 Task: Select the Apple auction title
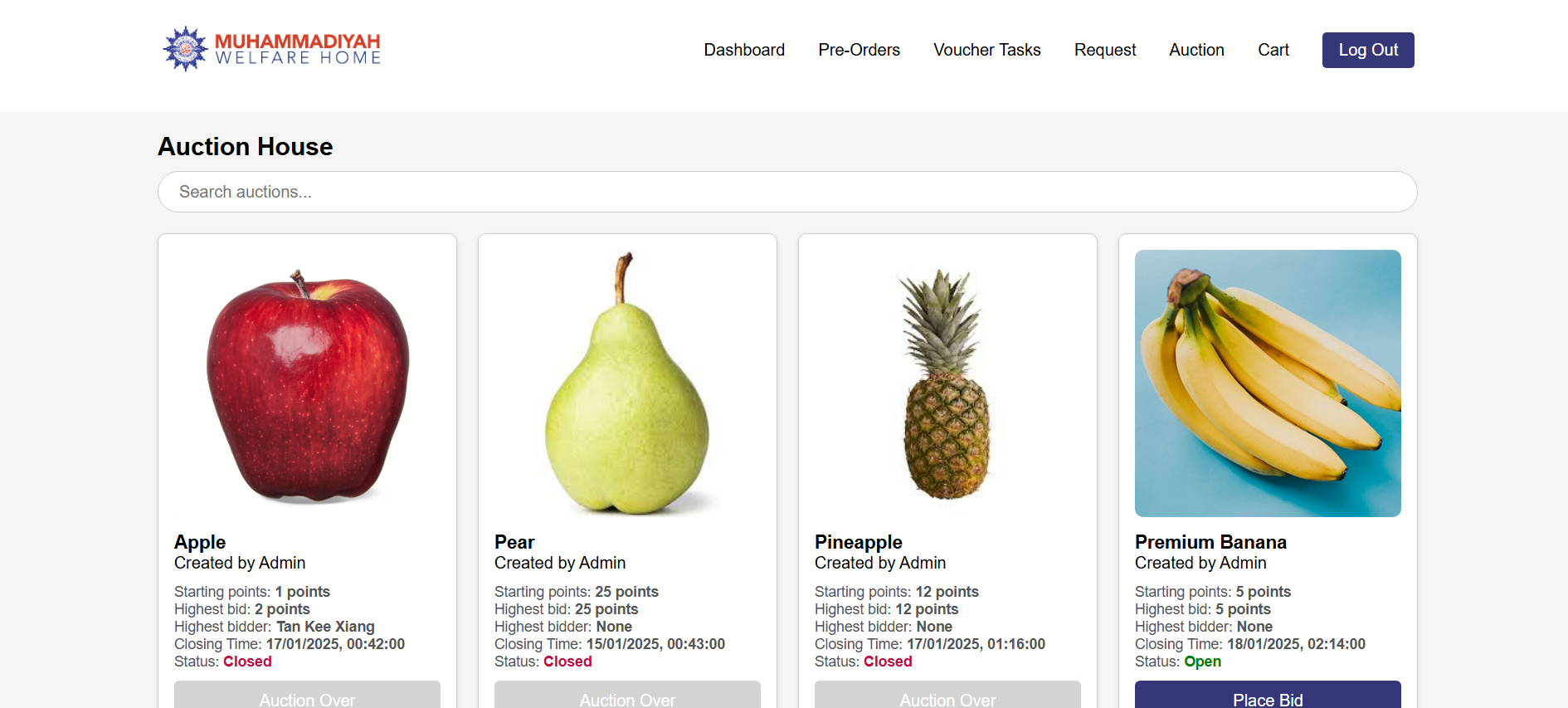200,542
